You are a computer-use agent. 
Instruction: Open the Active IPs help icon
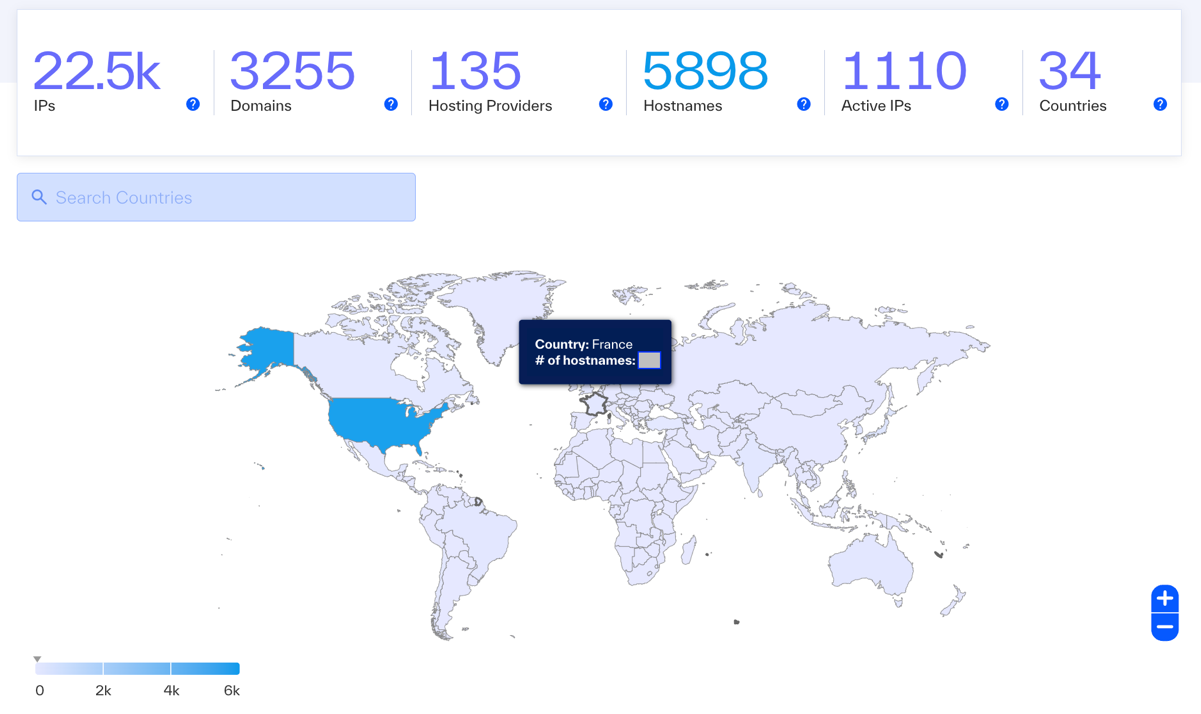coord(1002,104)
